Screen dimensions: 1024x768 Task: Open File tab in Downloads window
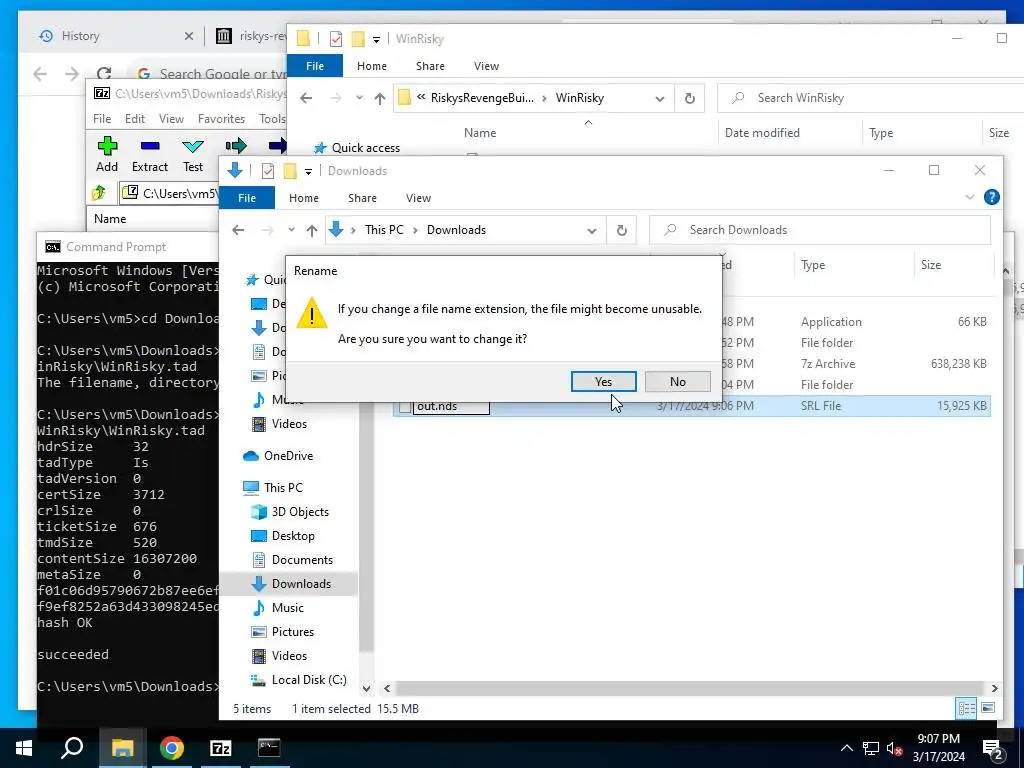pos(247,198)
